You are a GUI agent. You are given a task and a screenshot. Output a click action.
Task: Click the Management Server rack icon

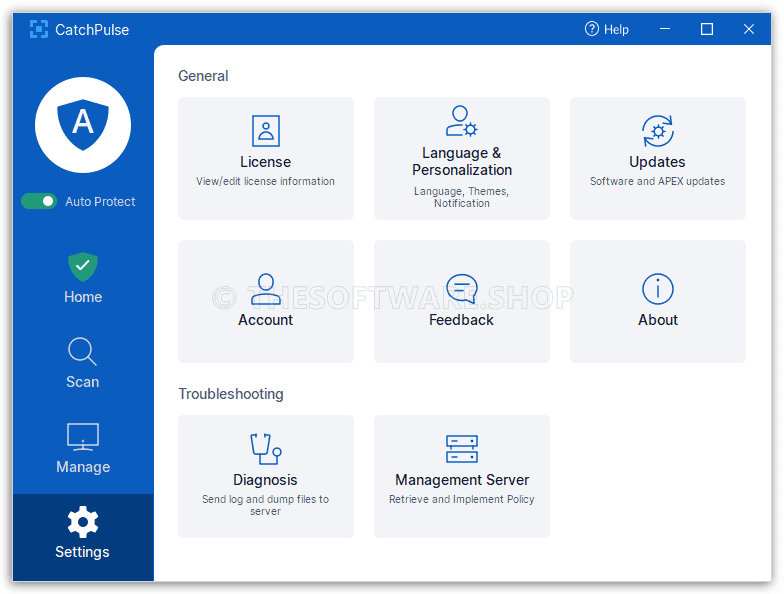(x=462, y=448)
